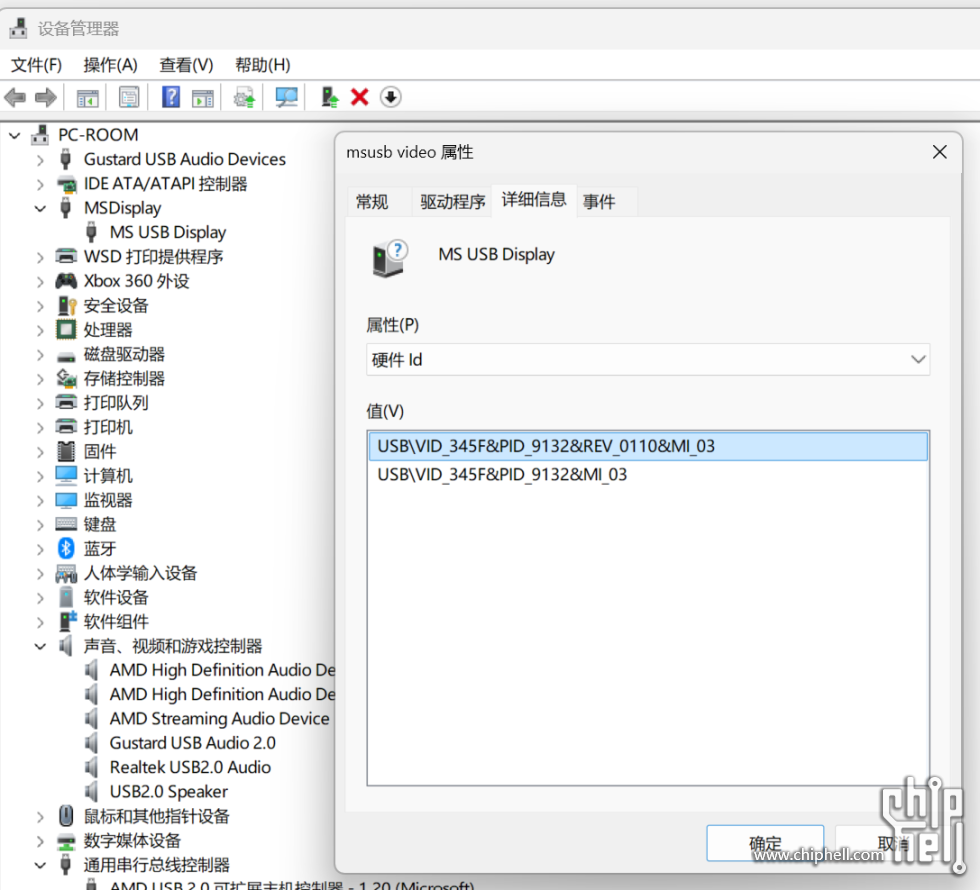Click the Update driver toolbar icon
Image resolution: width=980 pixels, height=890 pixels.
[x=244, y=98]
